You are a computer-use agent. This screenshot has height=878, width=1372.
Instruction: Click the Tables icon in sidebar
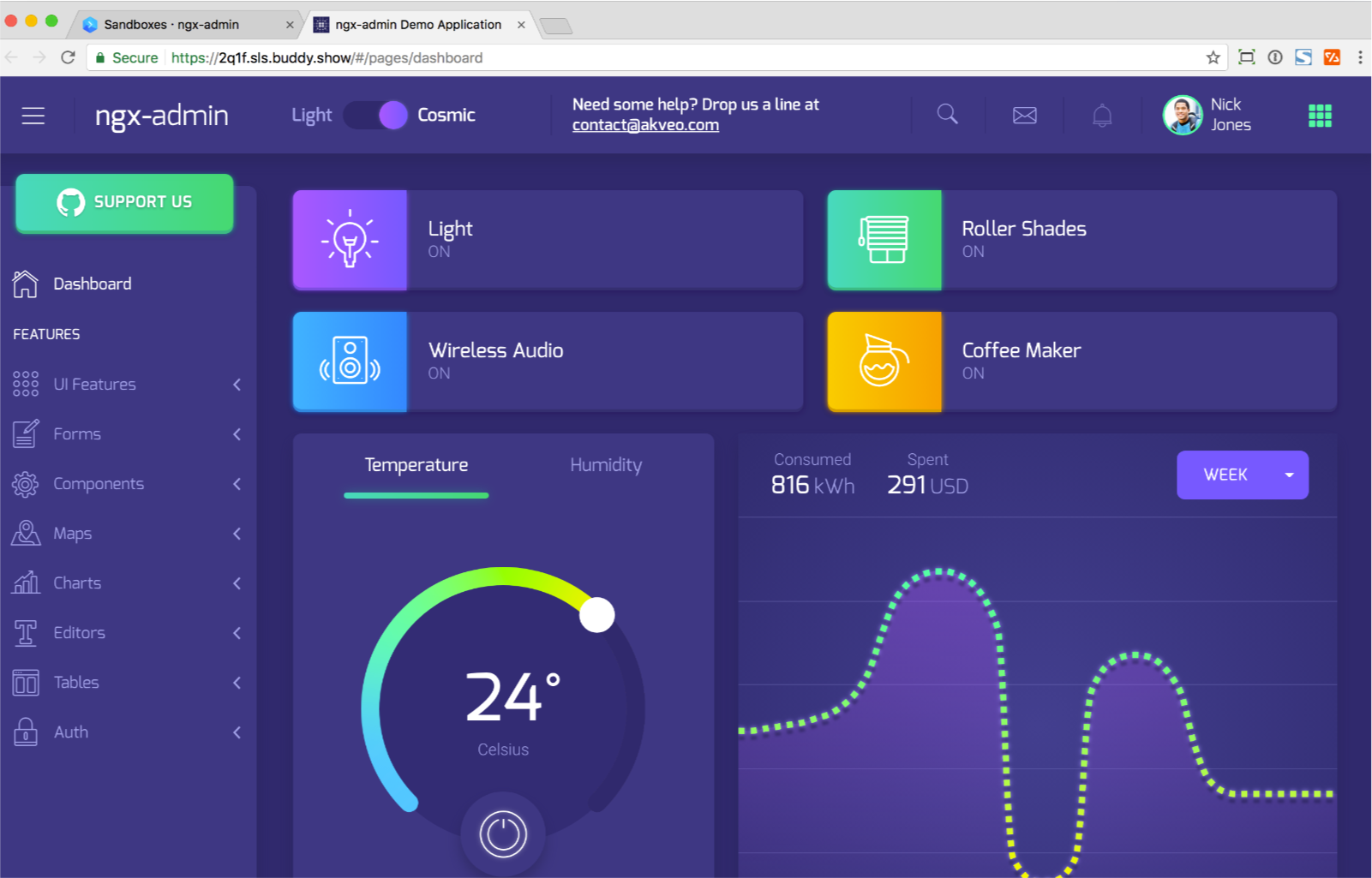[x=26, y=683]
